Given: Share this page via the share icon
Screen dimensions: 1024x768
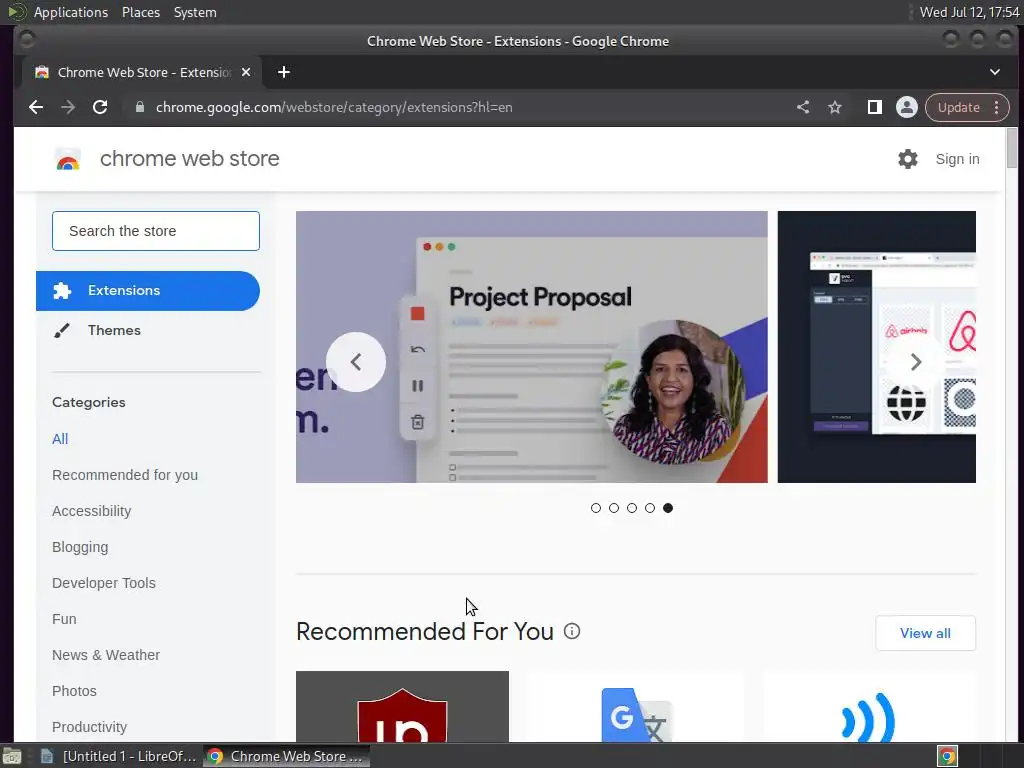Looking at the screenshot, I should pos(803,107).
